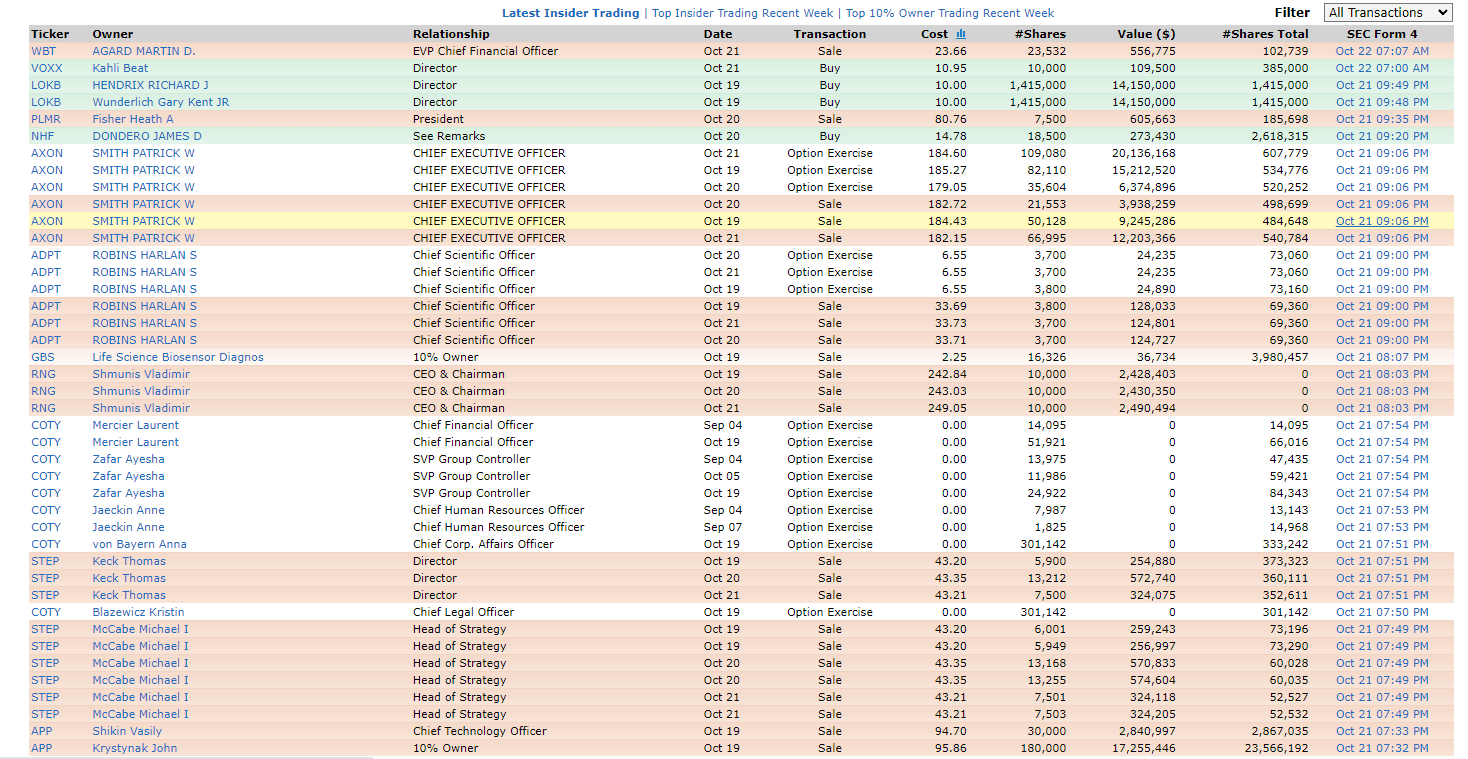
Task: Open owner HENDRIX RICHARD J profile
Action: [x=151, y=85]
